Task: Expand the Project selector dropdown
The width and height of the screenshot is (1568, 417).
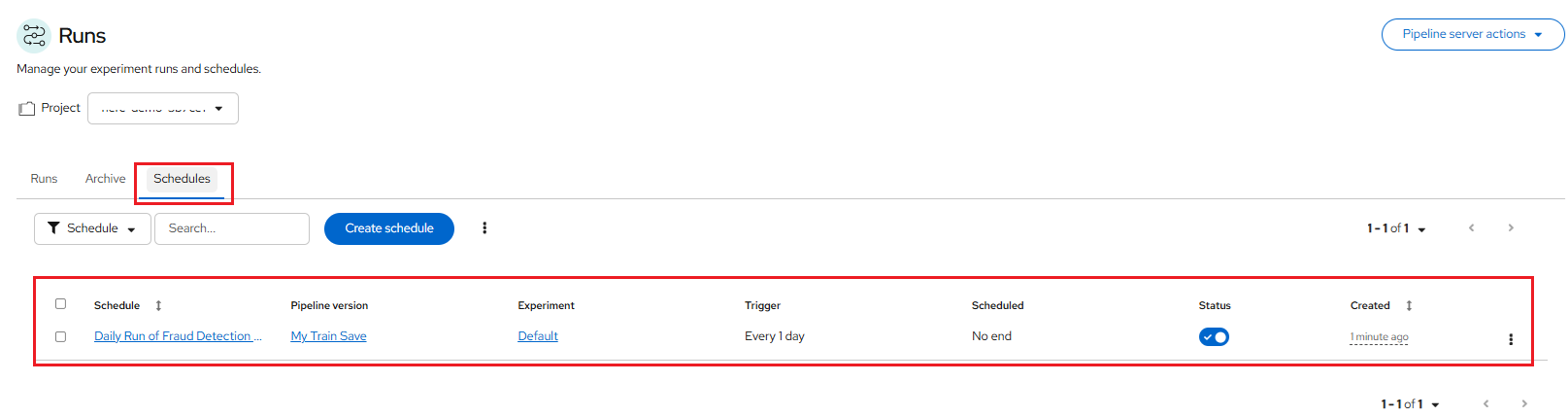Action: pos(163,109)
